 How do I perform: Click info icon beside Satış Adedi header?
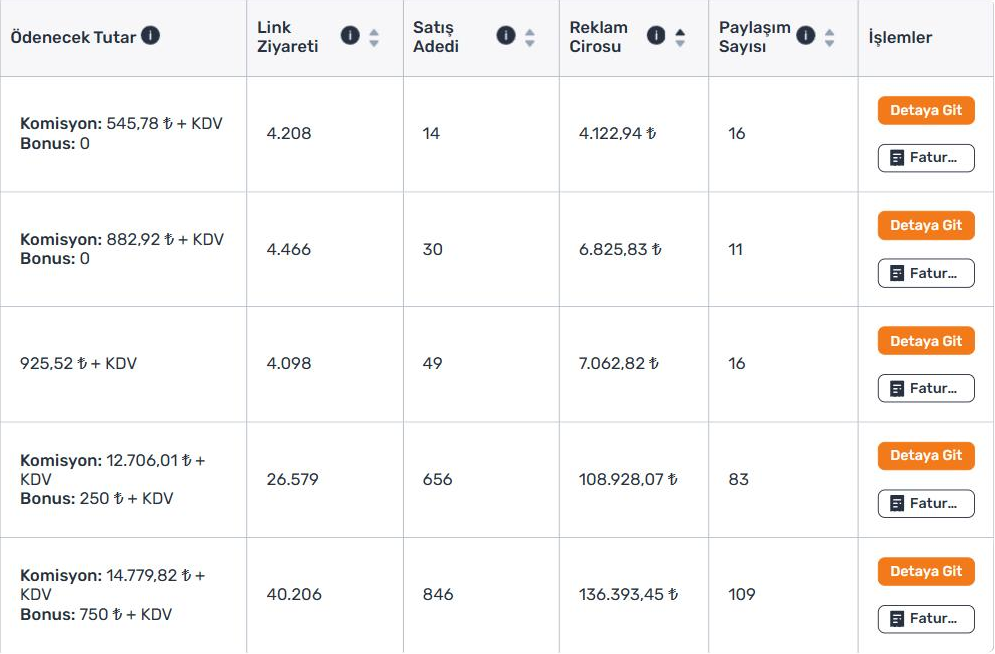coord(506,36)
